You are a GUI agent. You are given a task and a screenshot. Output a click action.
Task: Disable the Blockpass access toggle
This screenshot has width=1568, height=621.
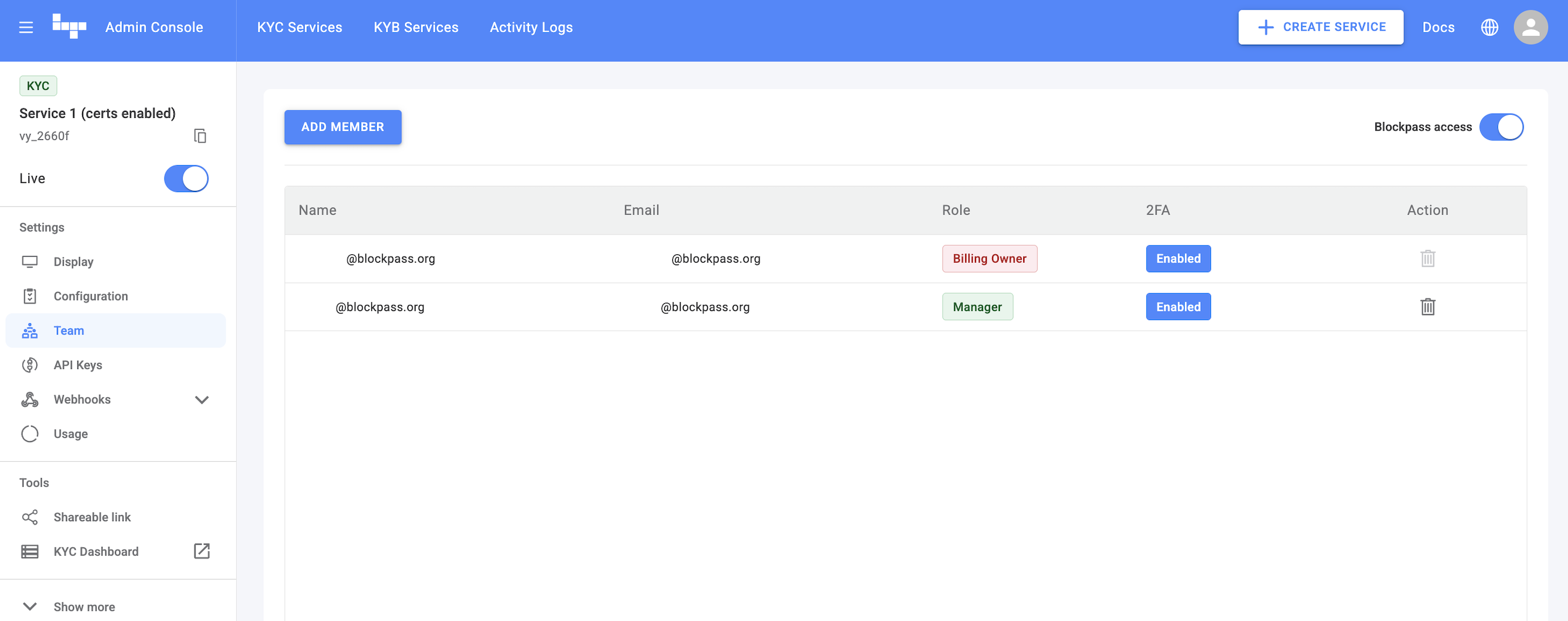tap(1501, 127)
